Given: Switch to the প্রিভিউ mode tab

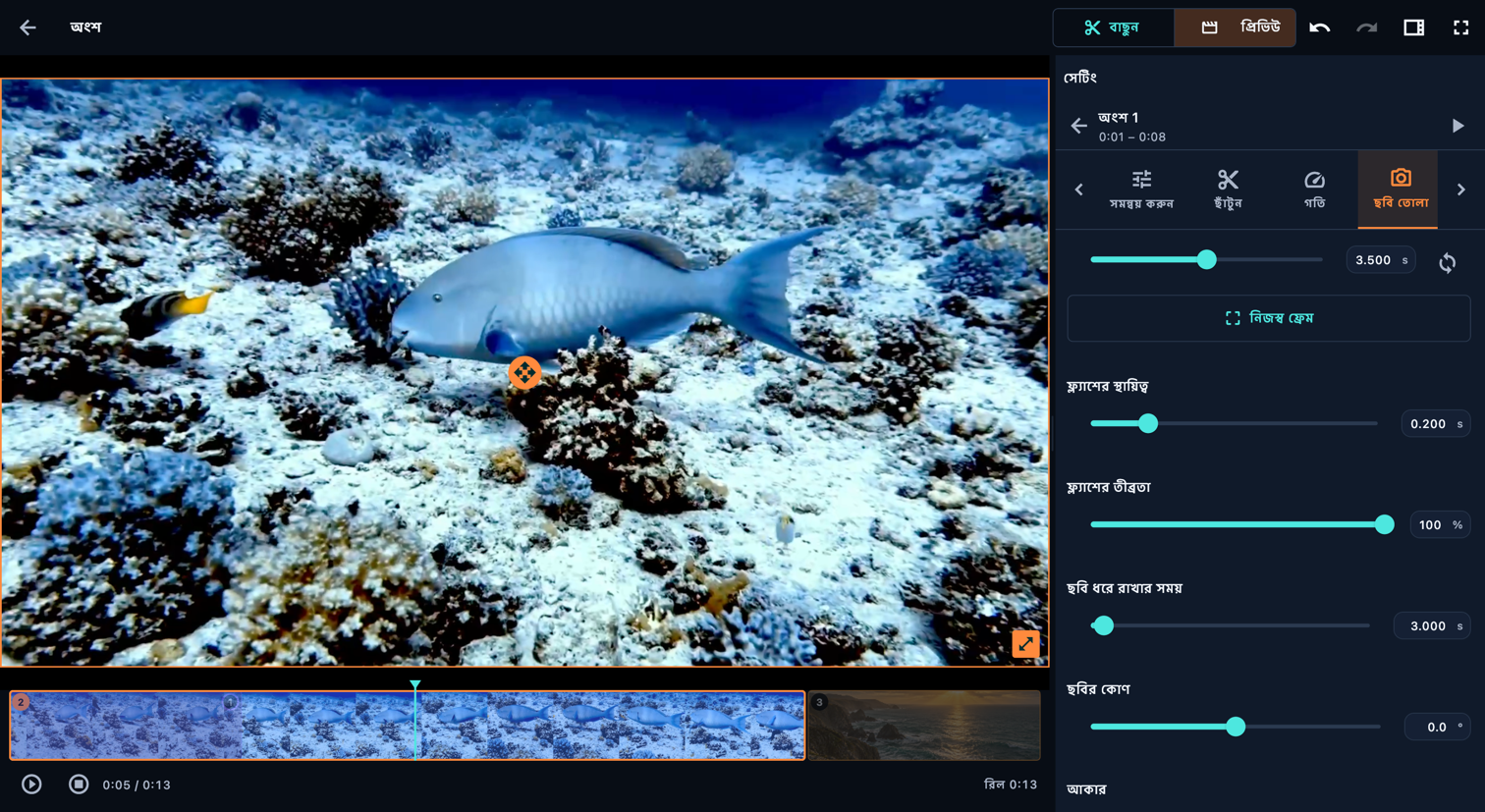Looking at the screenshot, I should 1236,27.
